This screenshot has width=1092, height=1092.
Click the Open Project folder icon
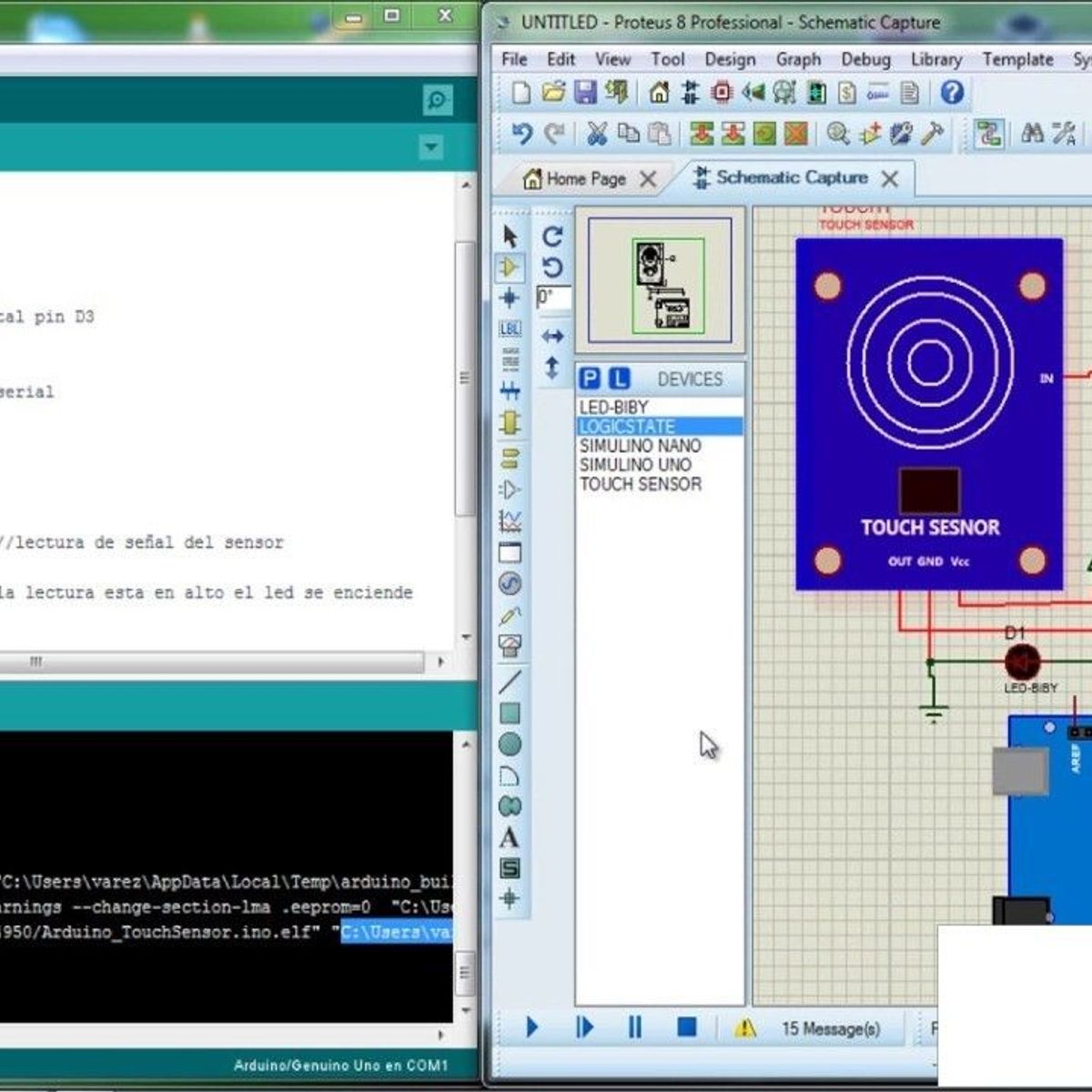click(553, 93)
